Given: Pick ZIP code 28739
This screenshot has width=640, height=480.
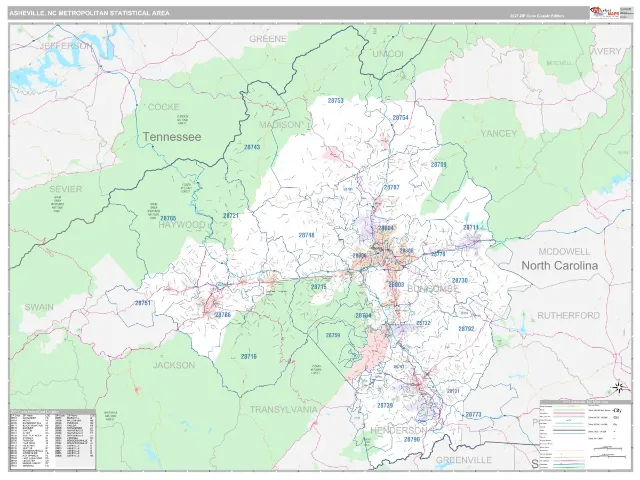Looking at the screenshot, I should click(x=384, y=405).
